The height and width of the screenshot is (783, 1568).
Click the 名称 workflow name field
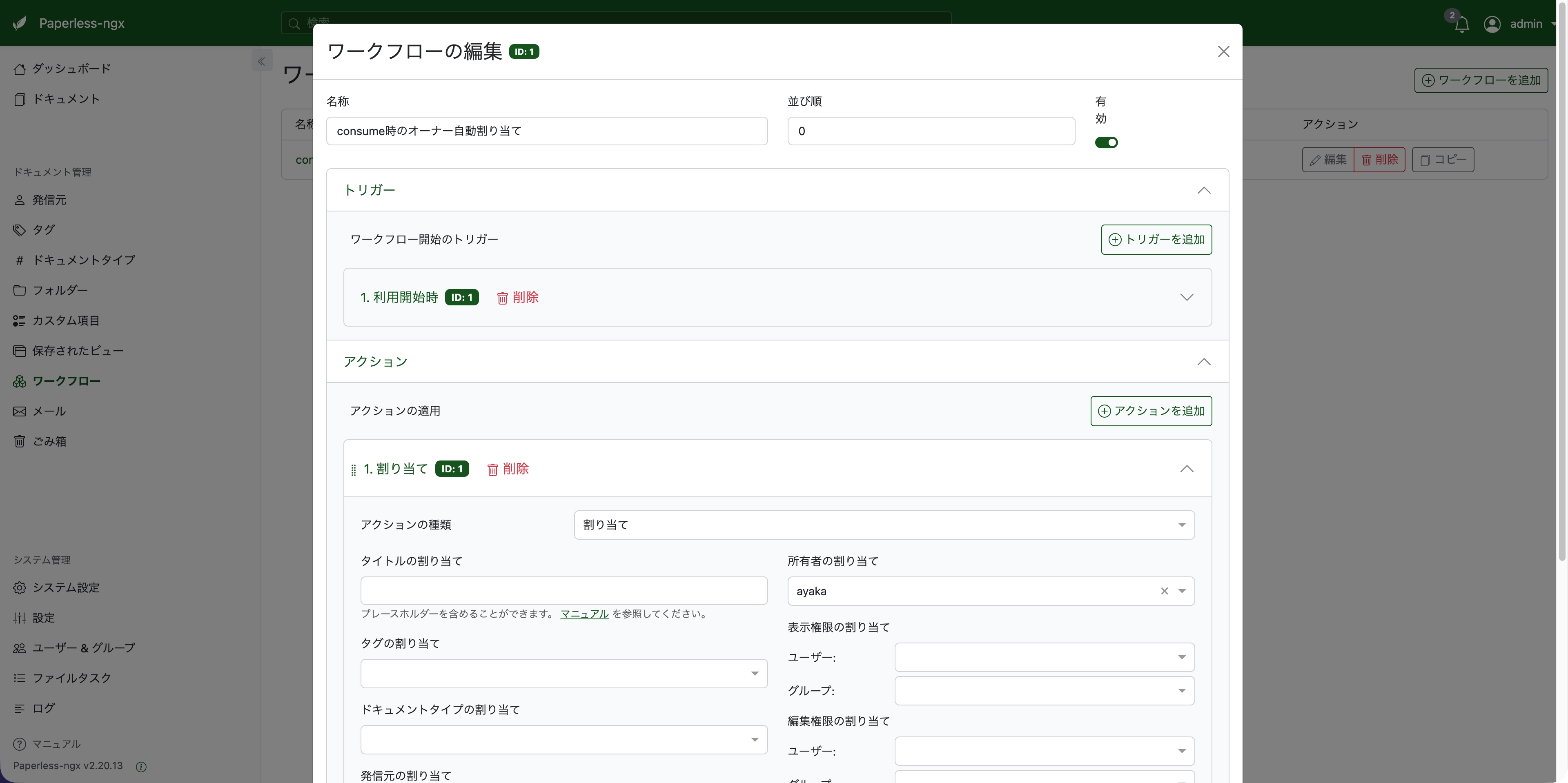coord(546,131)
